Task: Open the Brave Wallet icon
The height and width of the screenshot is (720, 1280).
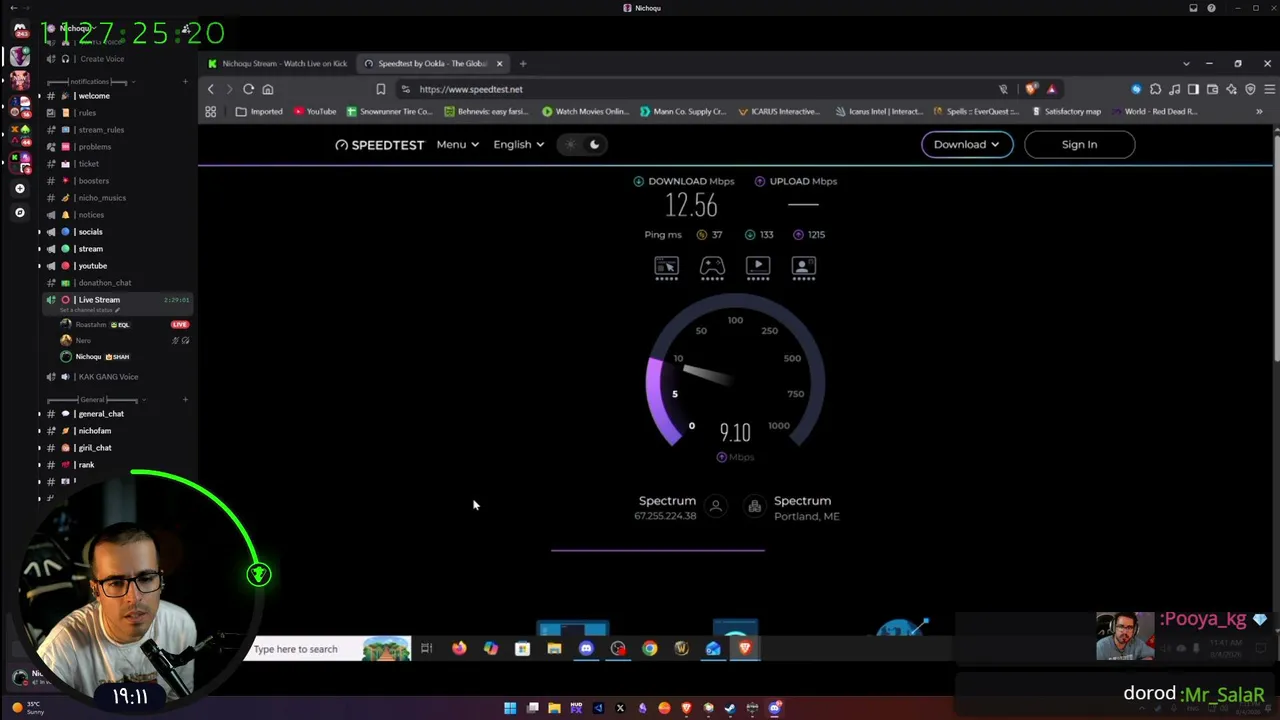Action: pos(1212,89)
